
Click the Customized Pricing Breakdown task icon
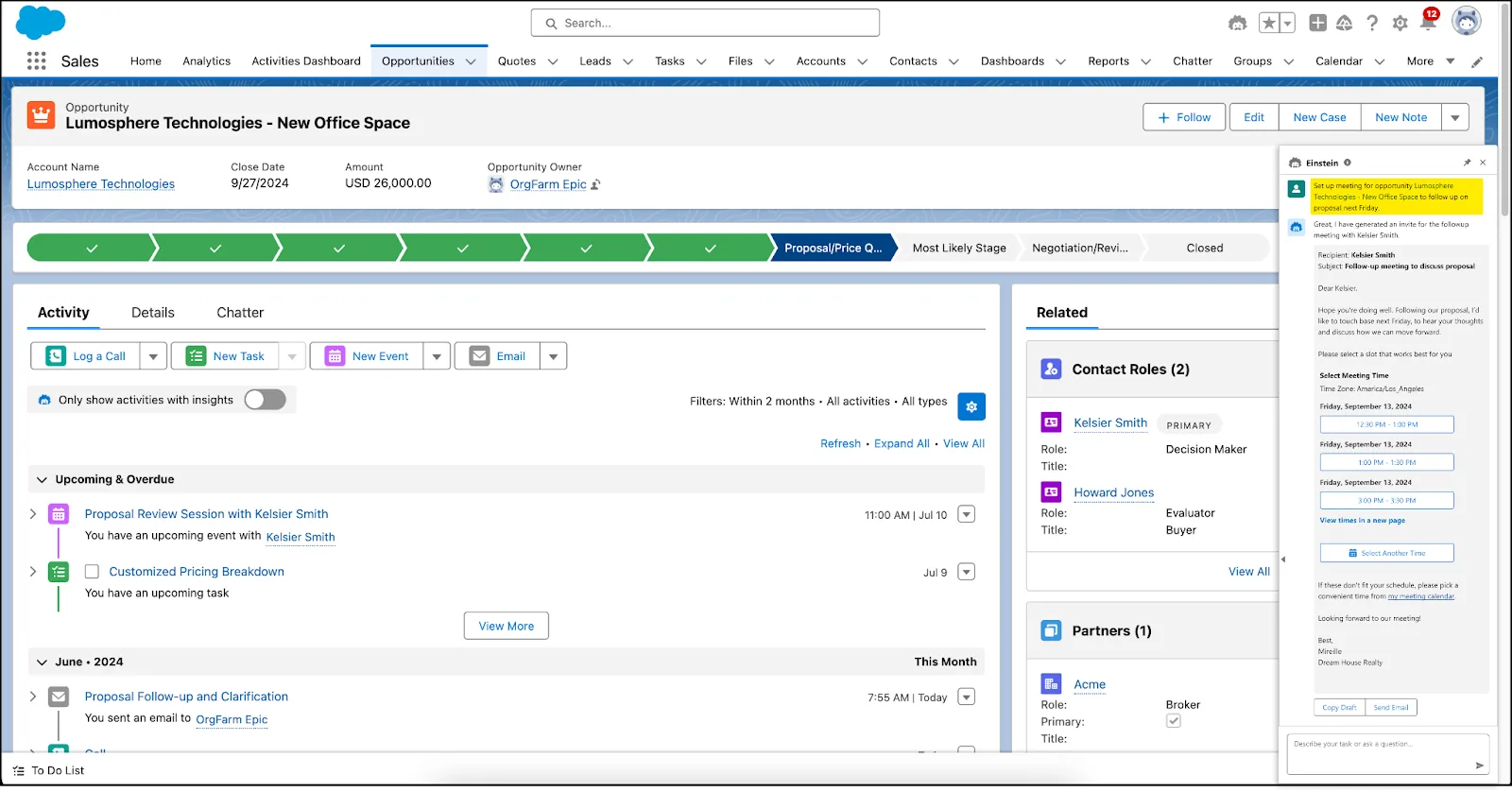pos(59,572)
